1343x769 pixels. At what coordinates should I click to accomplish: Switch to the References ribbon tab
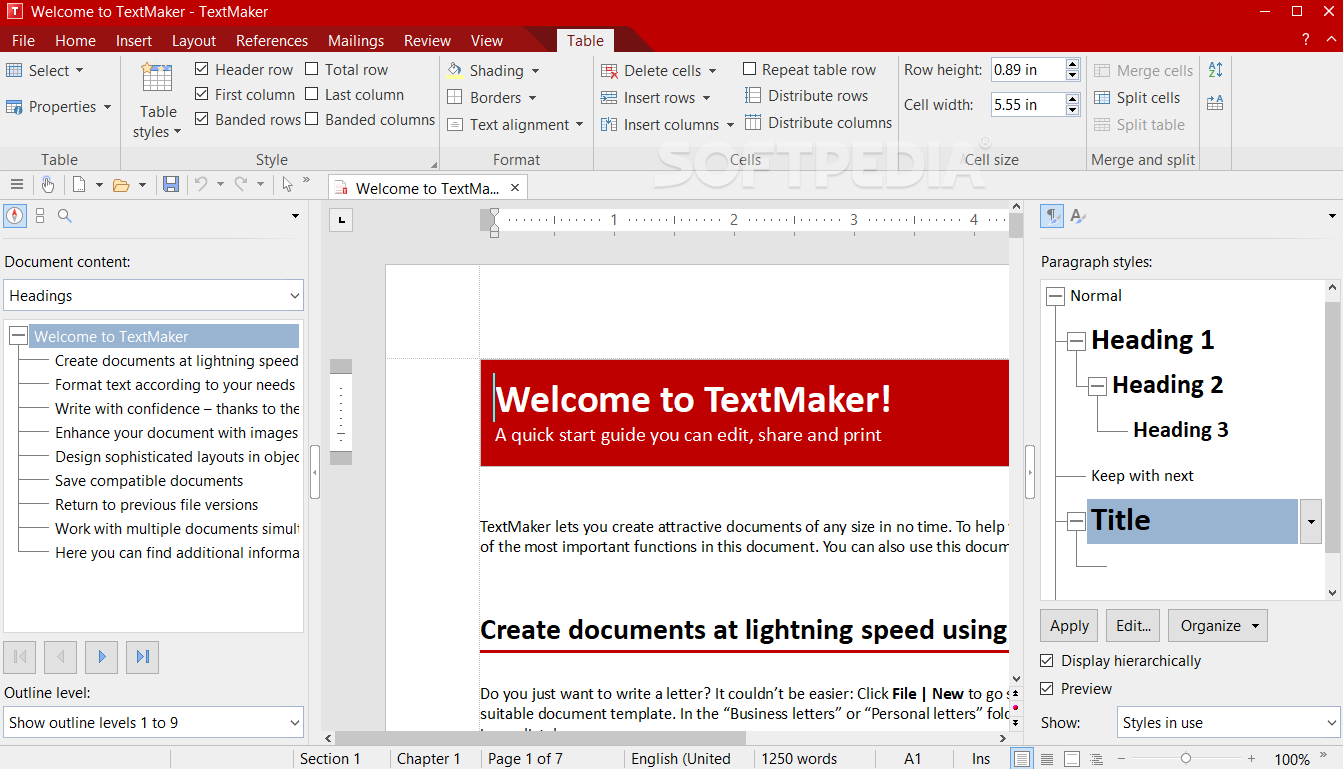click(x=272, y=41)
